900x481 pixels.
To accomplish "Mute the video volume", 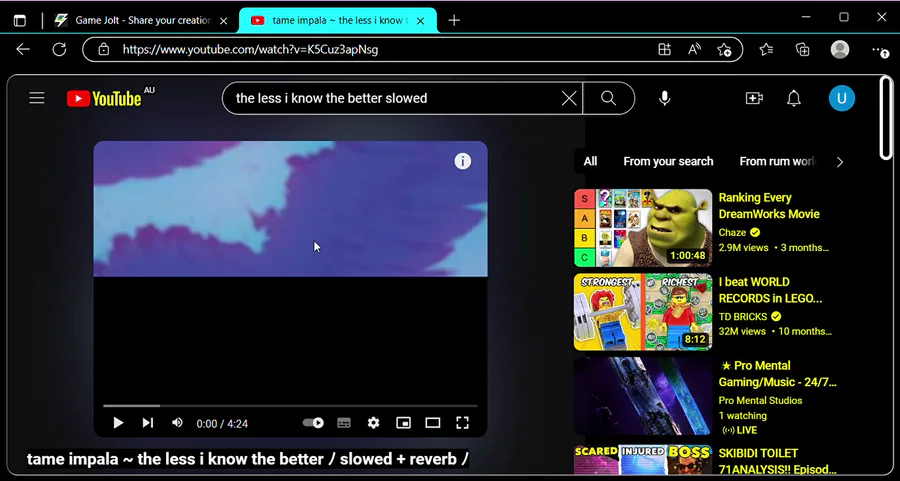I will pos(177,423).
